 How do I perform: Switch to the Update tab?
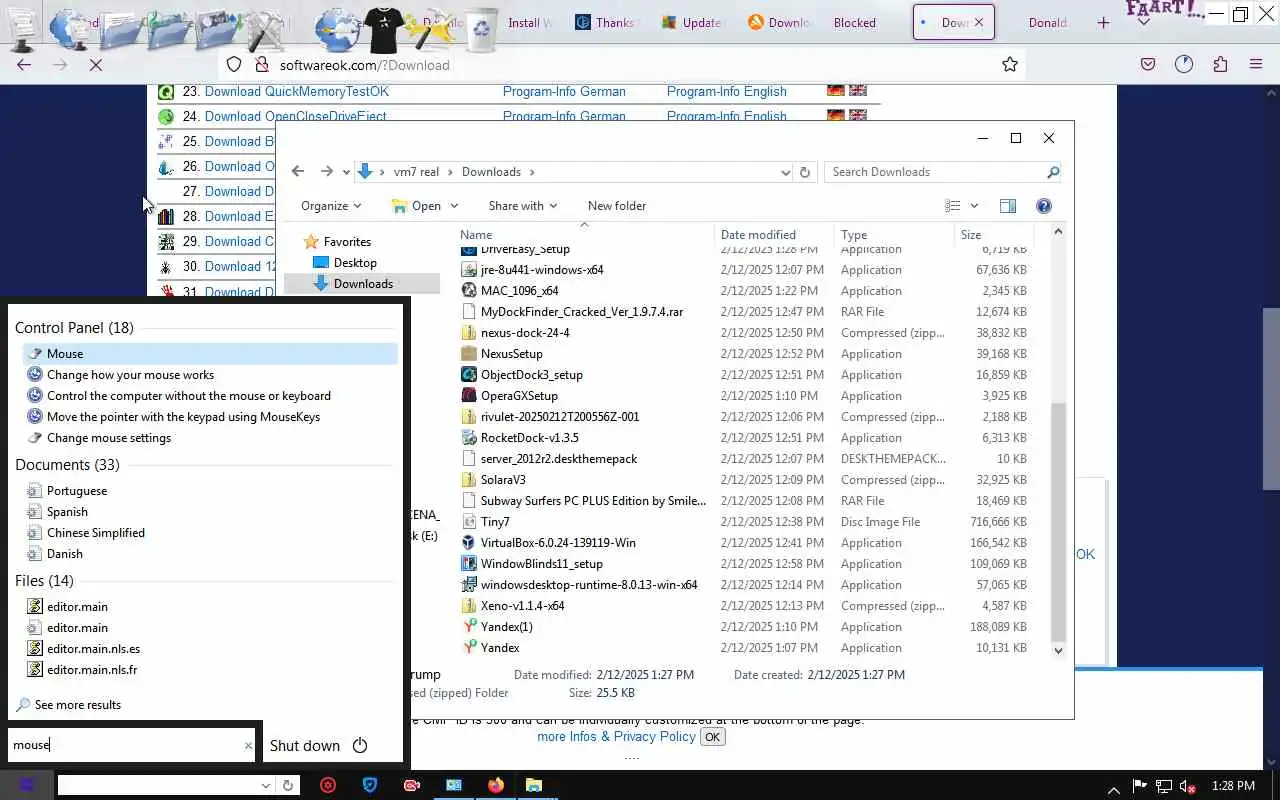point(691,23)
